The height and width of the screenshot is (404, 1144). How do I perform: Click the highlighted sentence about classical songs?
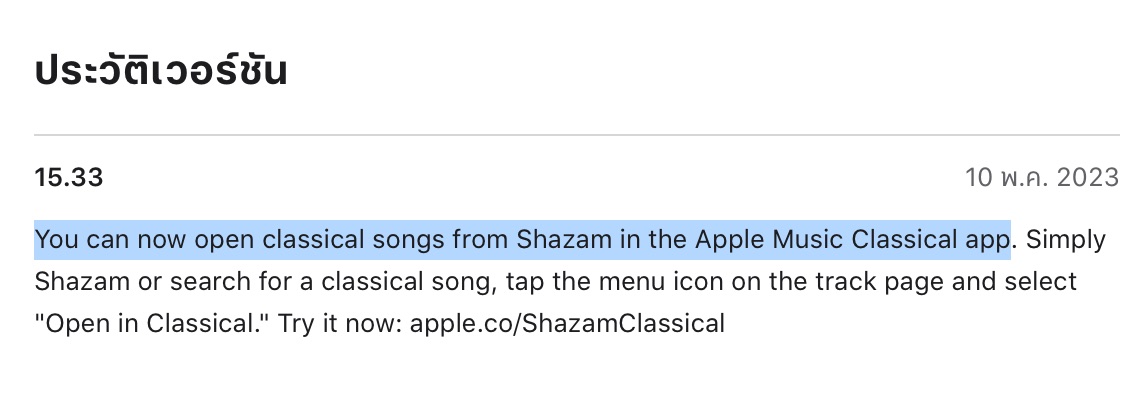(522, 240)
